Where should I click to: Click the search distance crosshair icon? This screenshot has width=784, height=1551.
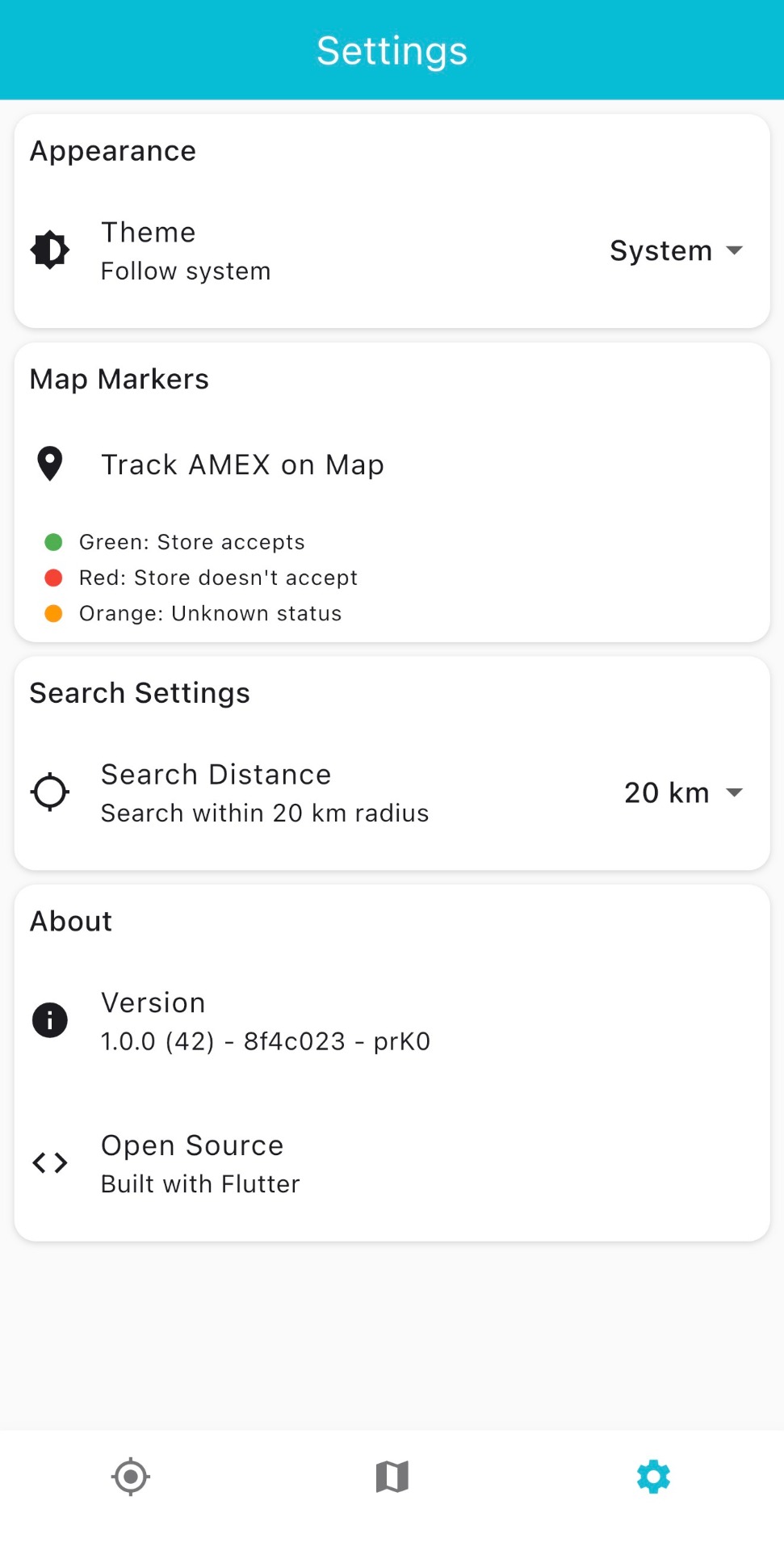(50, 792)
